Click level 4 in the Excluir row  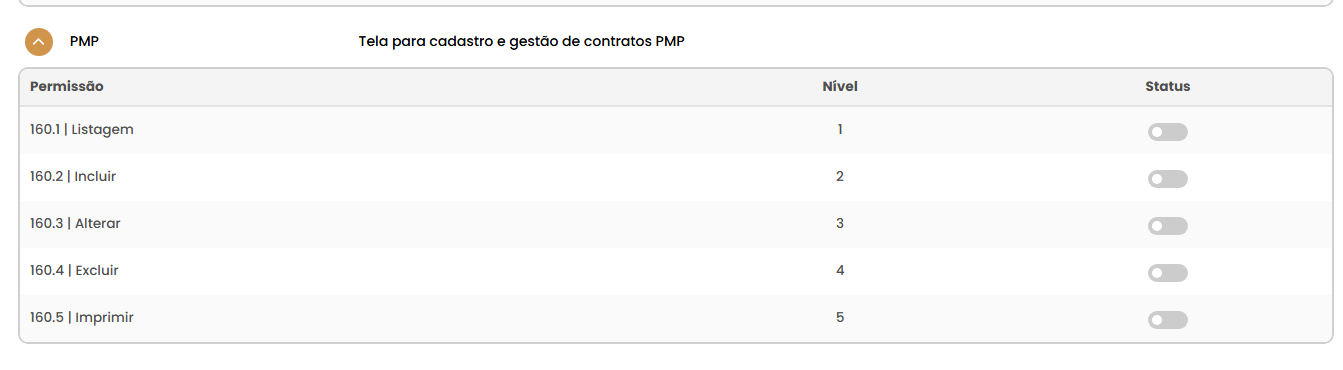point(840,270)
